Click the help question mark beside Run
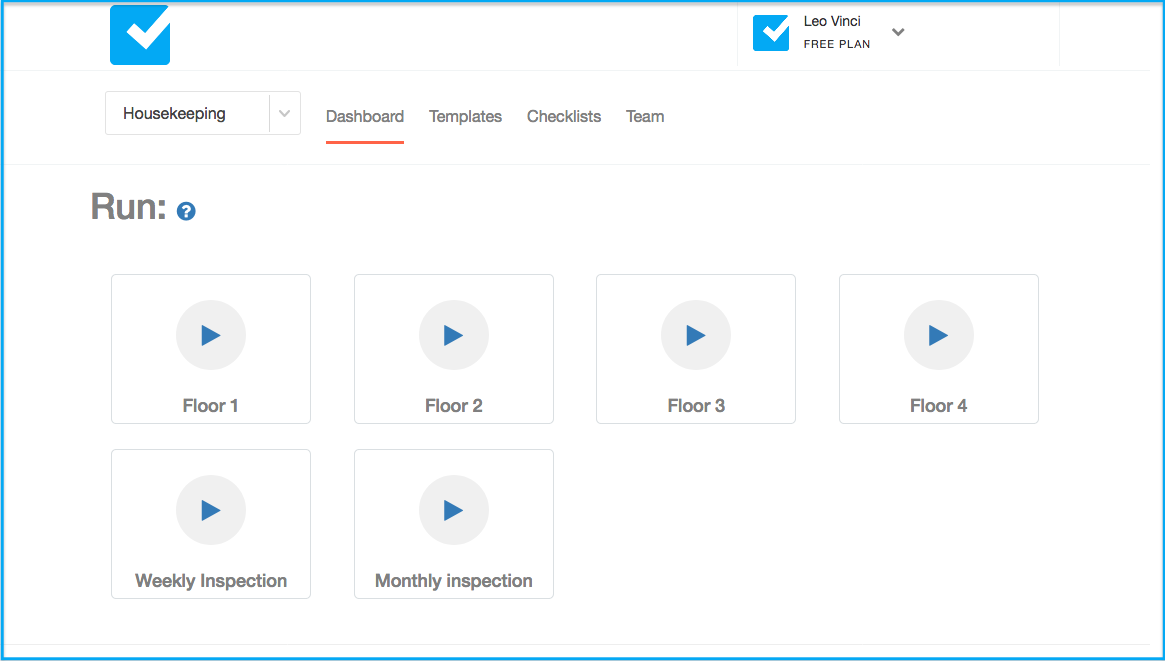 [186, 212]
